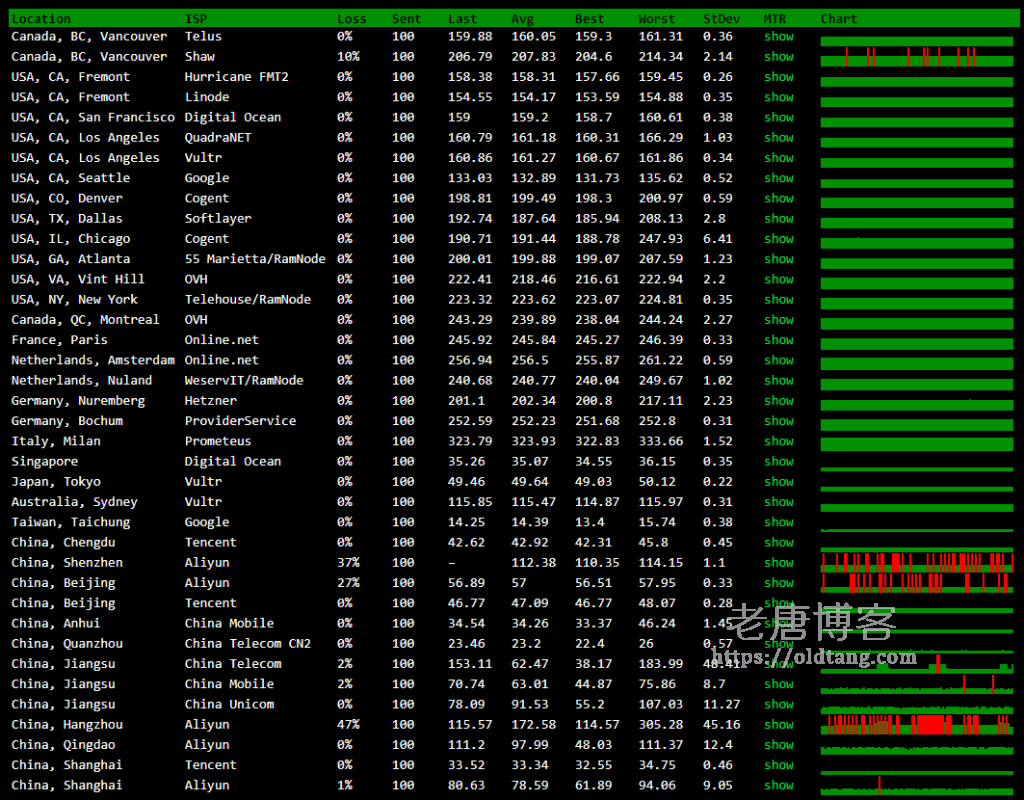
Task: Select the 14.39 average for Taichung
Action: tap(530, 522)
